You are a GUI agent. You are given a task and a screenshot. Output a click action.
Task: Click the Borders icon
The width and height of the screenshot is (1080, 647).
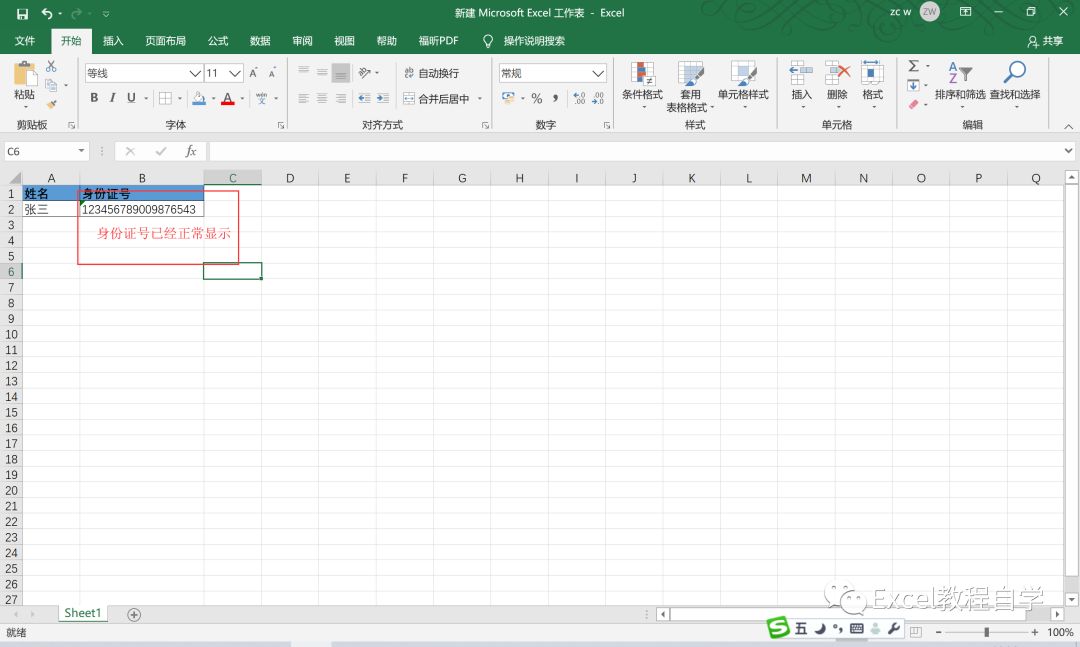(x=165, y=99)
